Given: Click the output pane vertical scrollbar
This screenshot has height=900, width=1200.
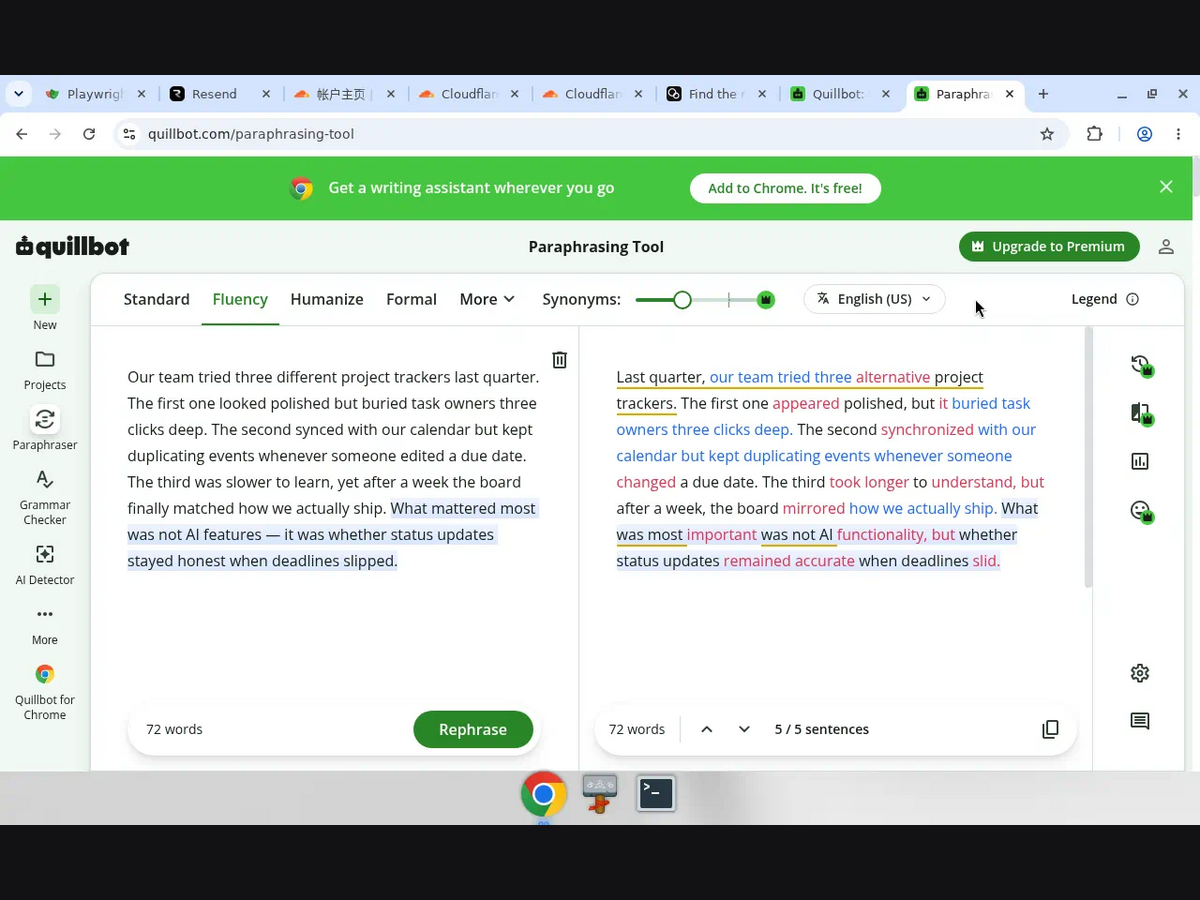Looking at the screenshot, I should (1088, 456).
